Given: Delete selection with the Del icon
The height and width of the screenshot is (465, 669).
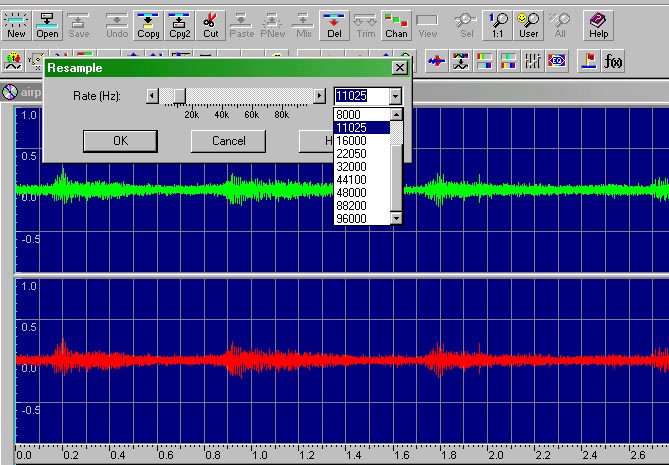Looking at the screenshot, I should [x=334, y=26].
